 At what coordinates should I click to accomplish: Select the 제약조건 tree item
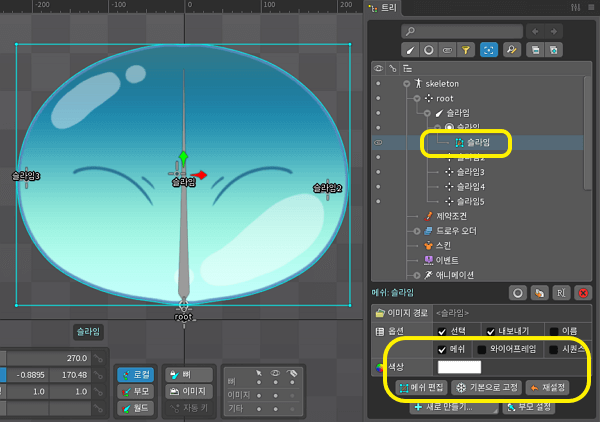(452, 216)
